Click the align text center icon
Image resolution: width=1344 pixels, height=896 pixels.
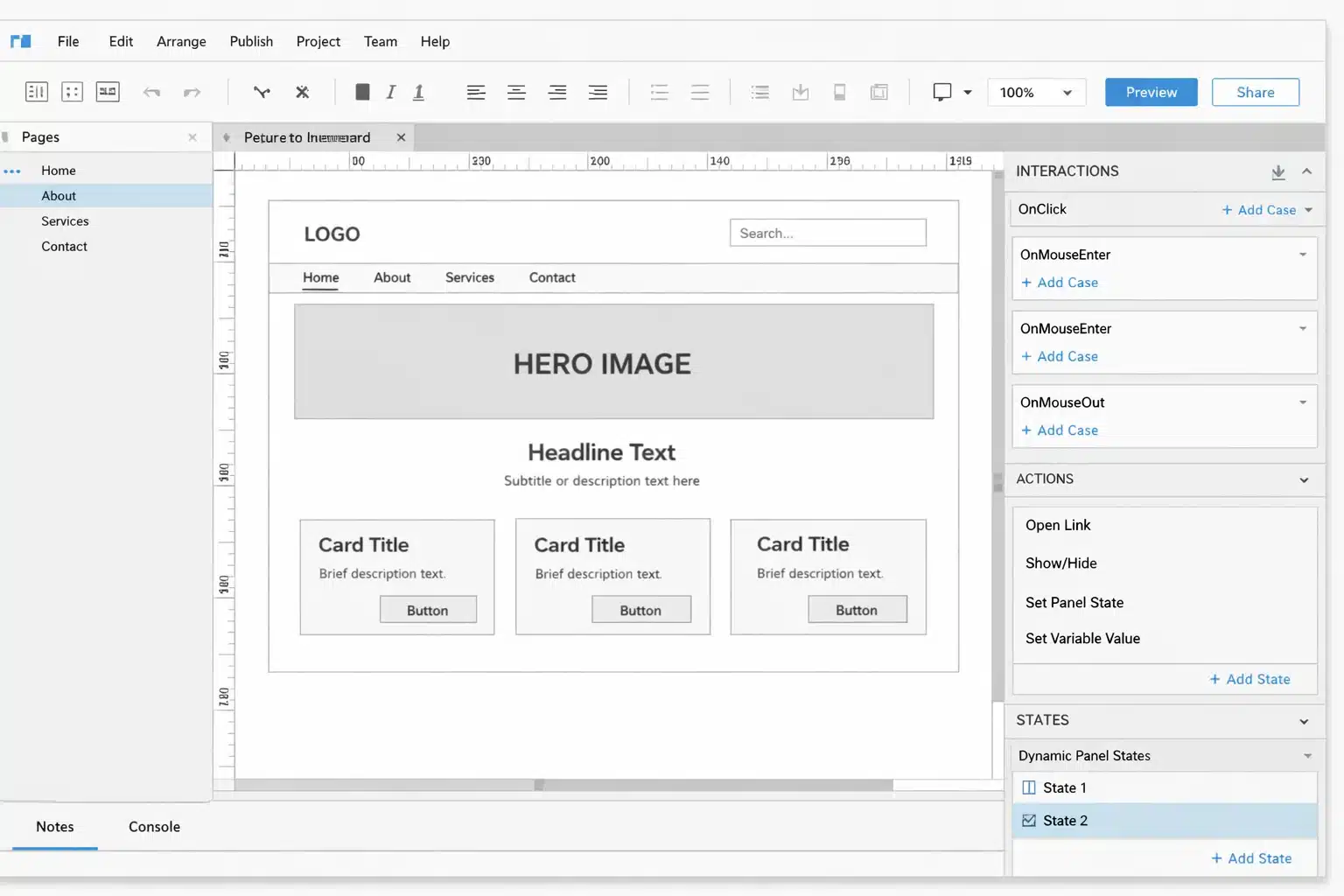coord(516,92)
